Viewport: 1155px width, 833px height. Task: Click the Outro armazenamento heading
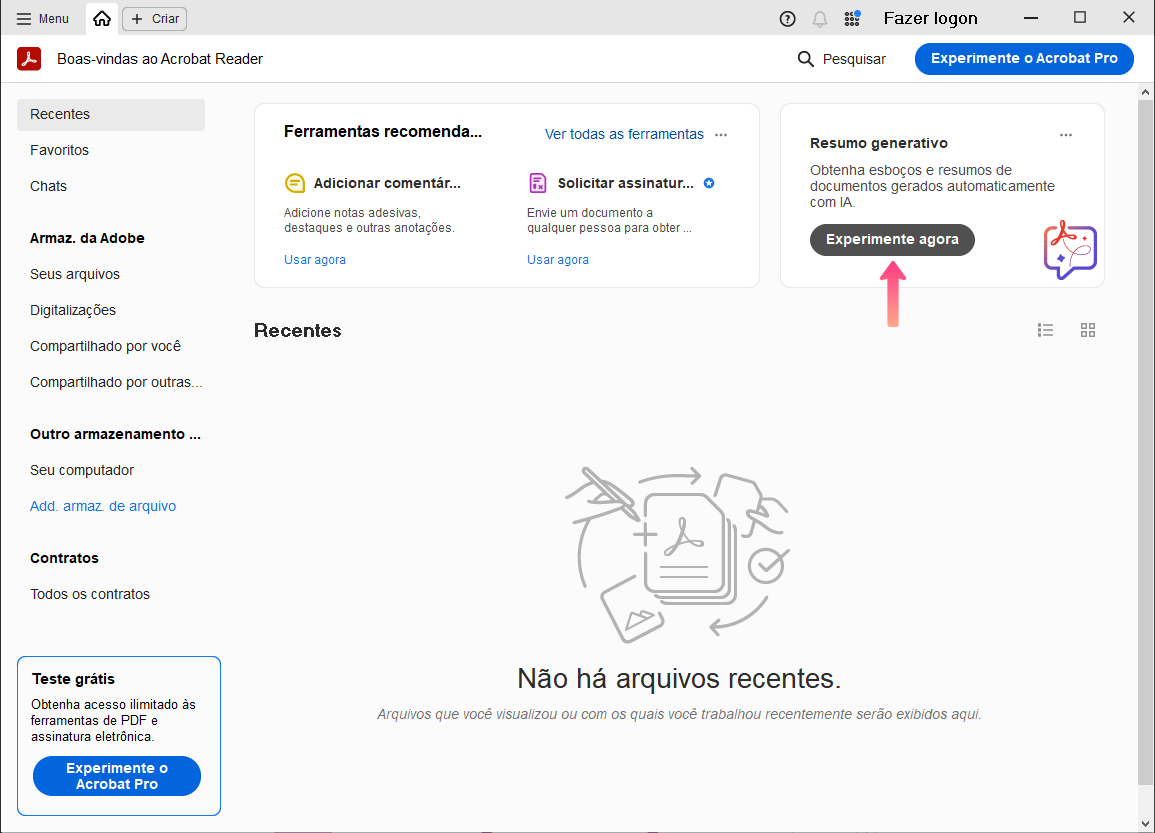[115, 434]
